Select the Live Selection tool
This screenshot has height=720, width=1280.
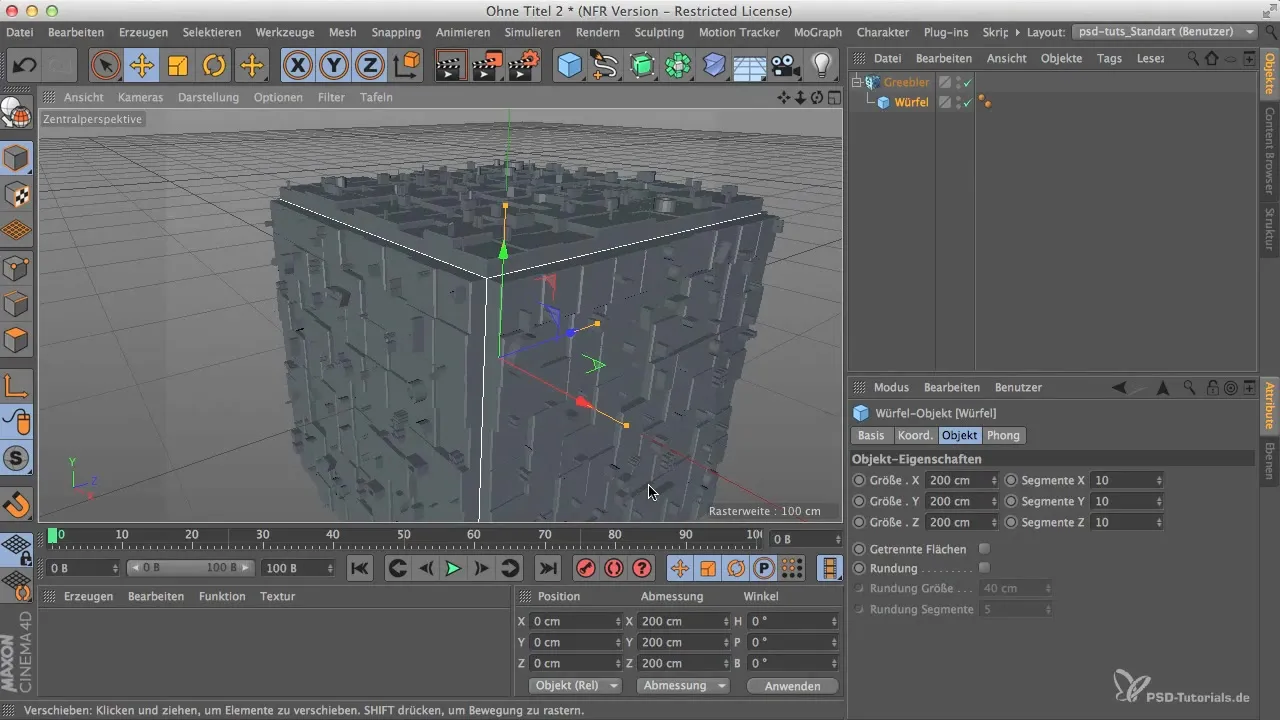point(105,66)
